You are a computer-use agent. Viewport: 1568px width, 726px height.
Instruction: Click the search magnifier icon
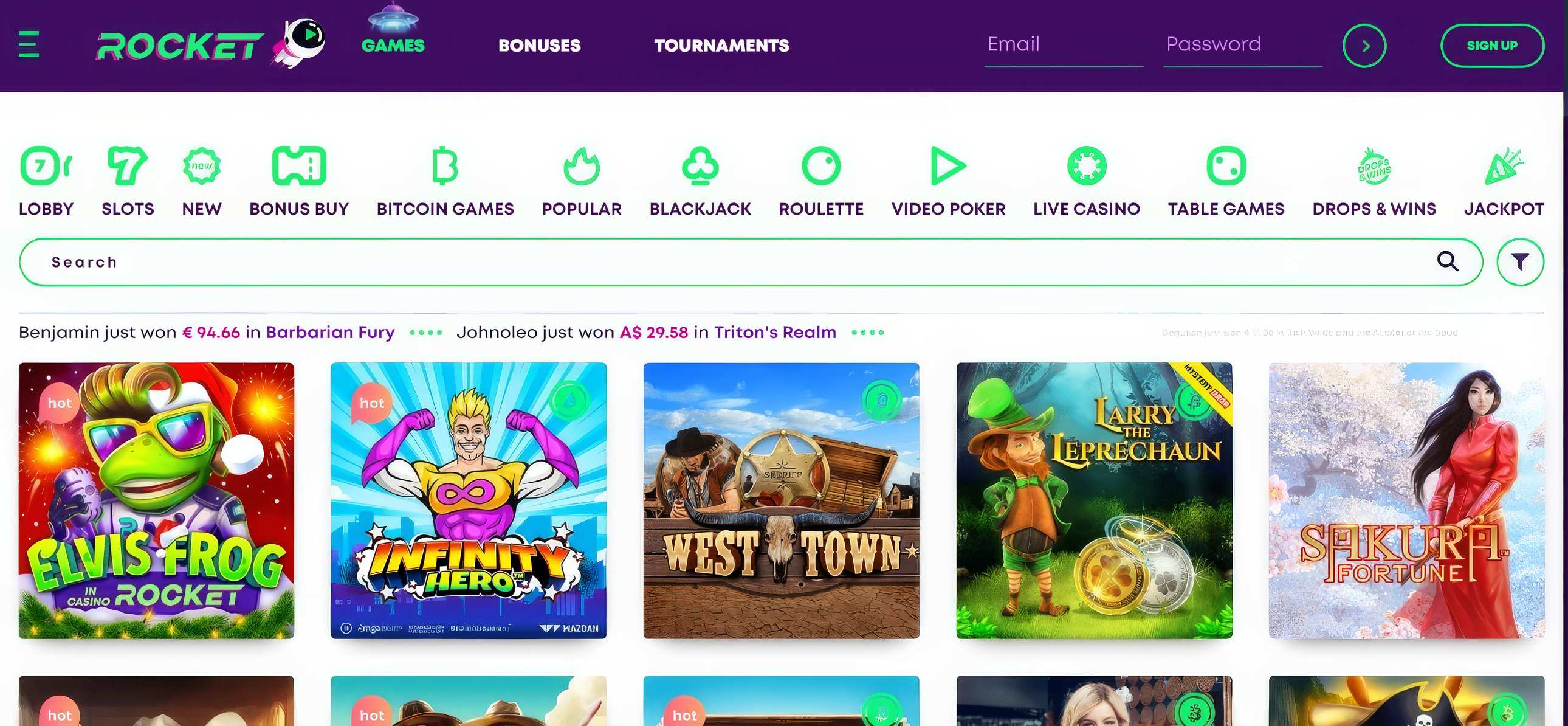pyautogui.click(x=1448, y=261)
